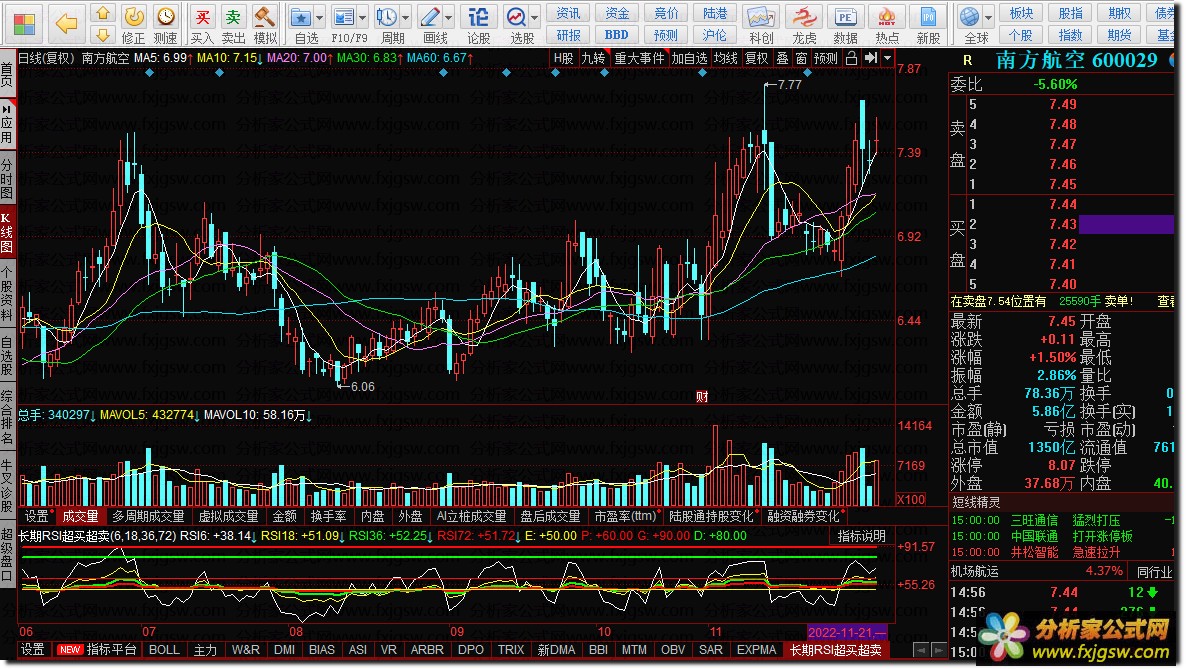Click the BBD button
The height and width of the screenshot is (669, 1186).
[x=616, y=35]
